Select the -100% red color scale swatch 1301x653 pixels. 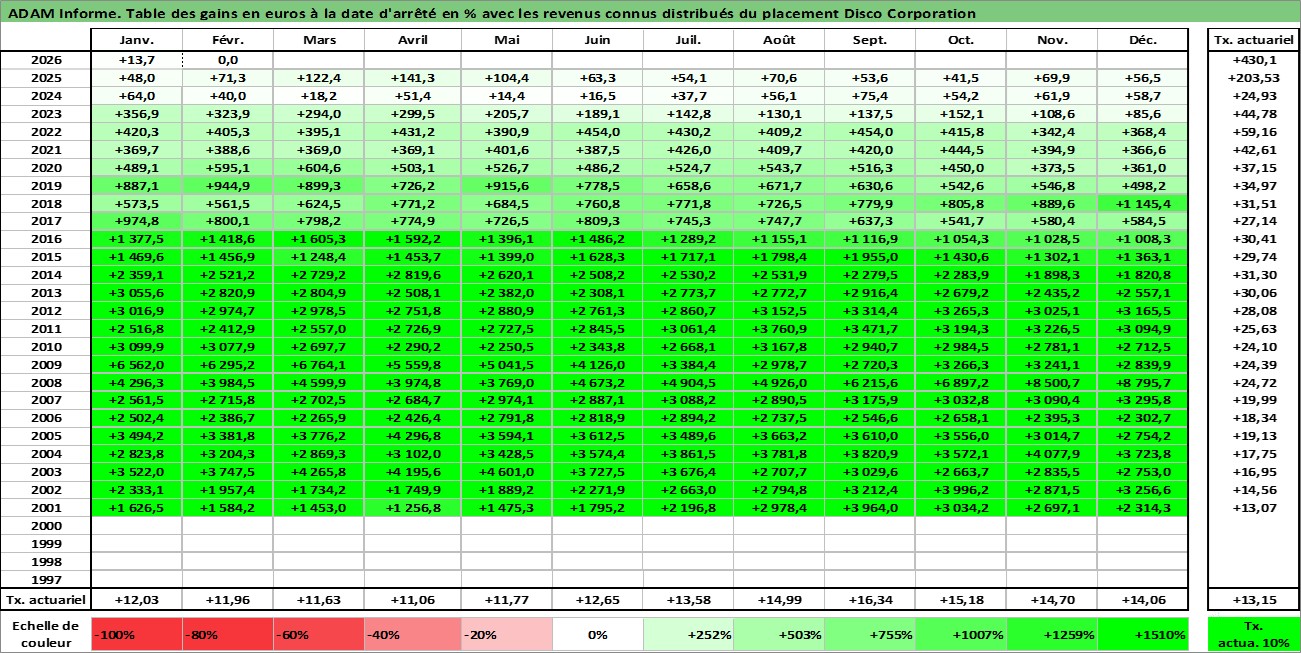(136, 634)
